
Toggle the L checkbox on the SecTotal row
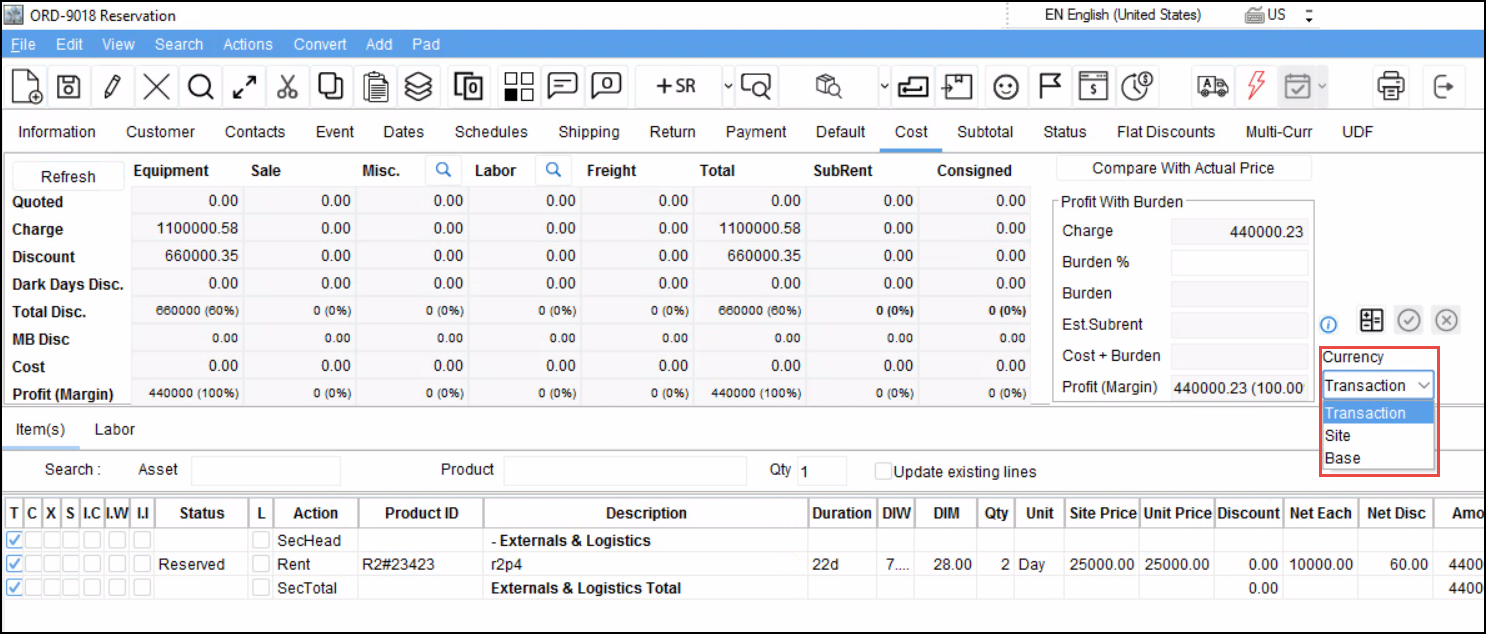pyautogui.click(x=261, y=588)
